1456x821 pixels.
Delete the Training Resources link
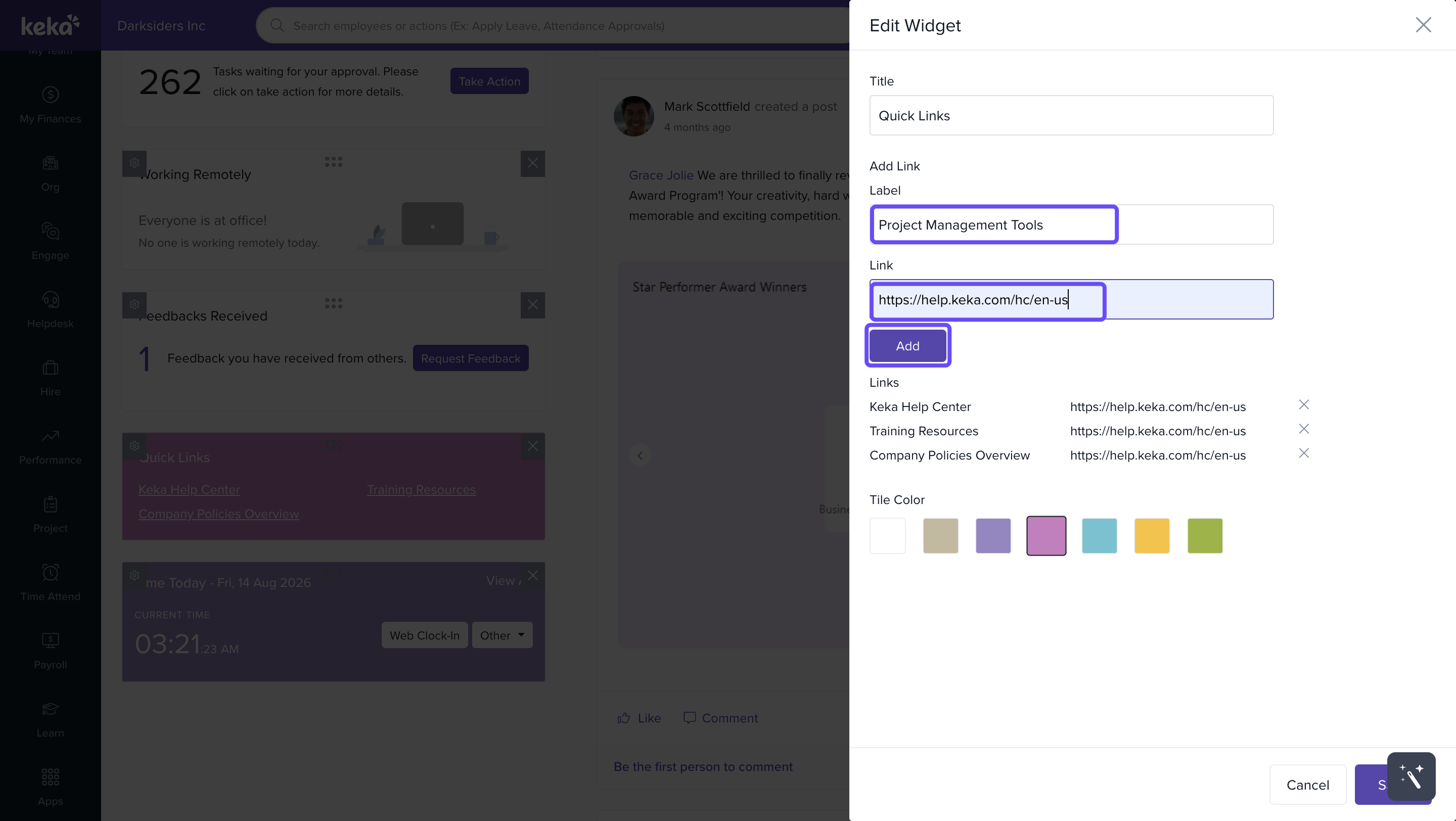tap(1303, 429)
